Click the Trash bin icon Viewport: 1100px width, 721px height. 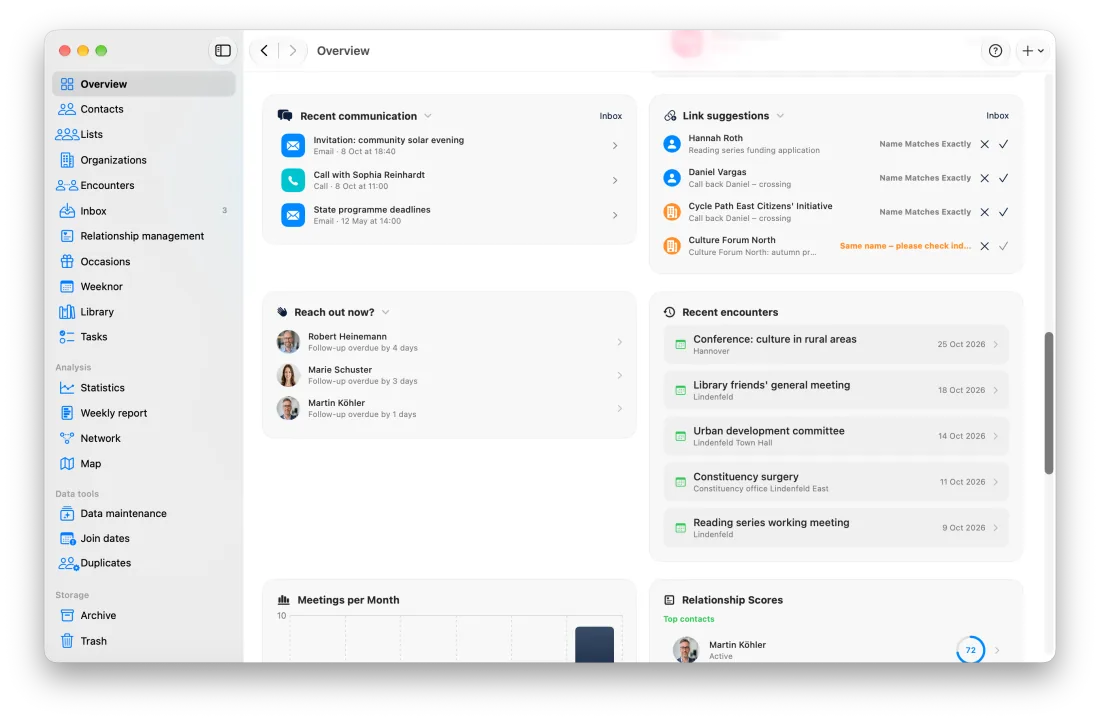67,641
